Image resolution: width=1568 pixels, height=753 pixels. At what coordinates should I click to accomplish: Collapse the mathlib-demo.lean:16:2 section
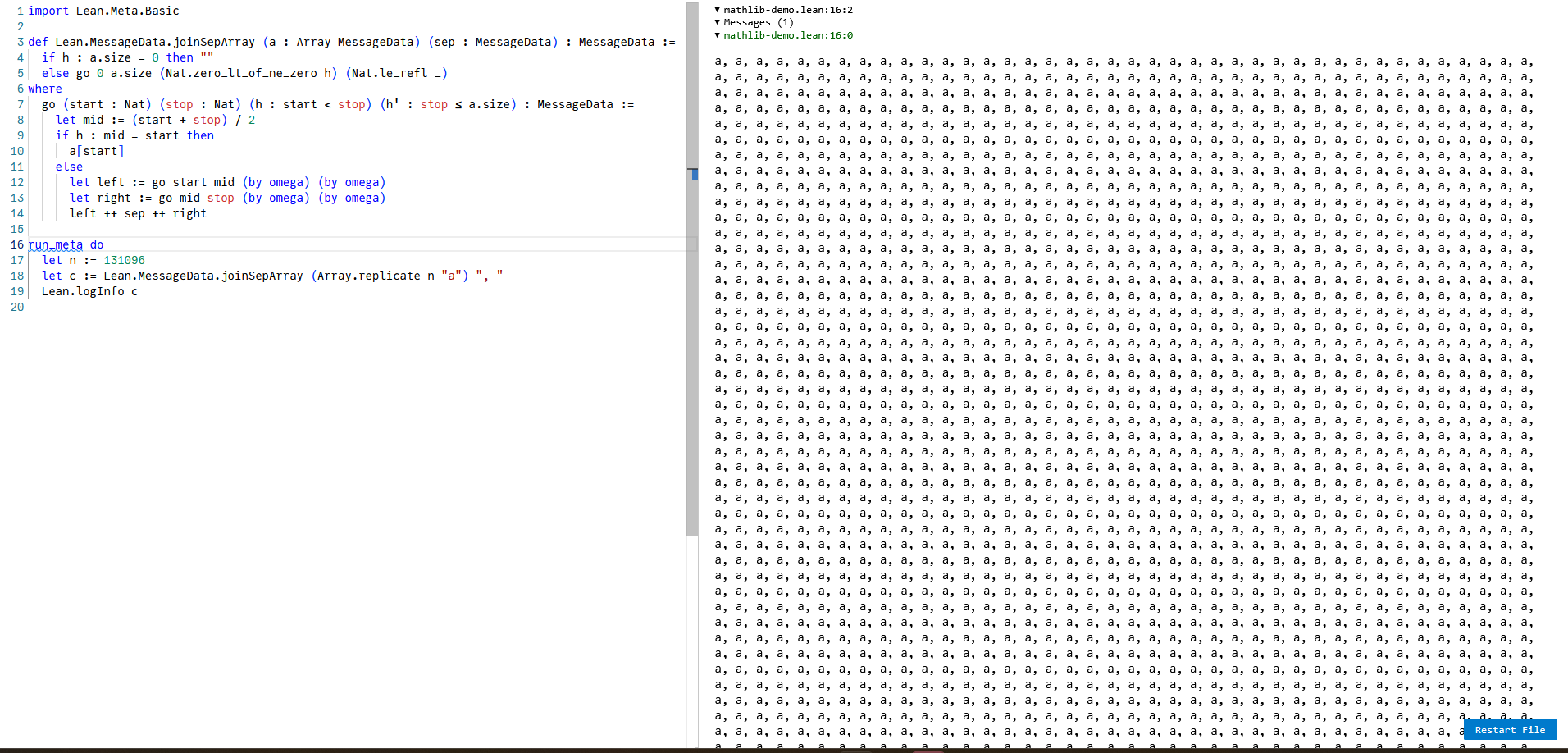coord(718,10)
